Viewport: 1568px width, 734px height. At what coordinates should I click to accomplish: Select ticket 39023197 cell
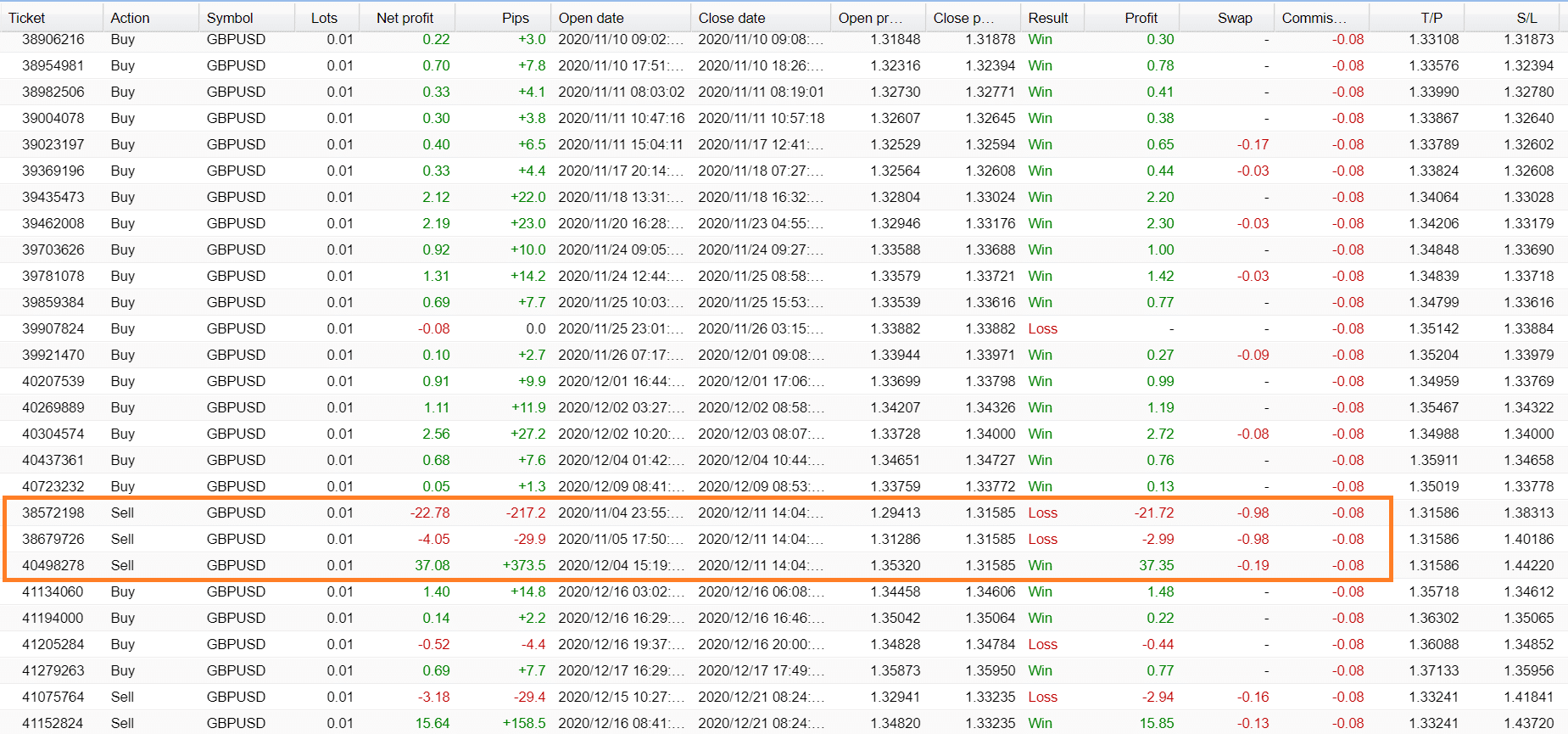point(53,144)
